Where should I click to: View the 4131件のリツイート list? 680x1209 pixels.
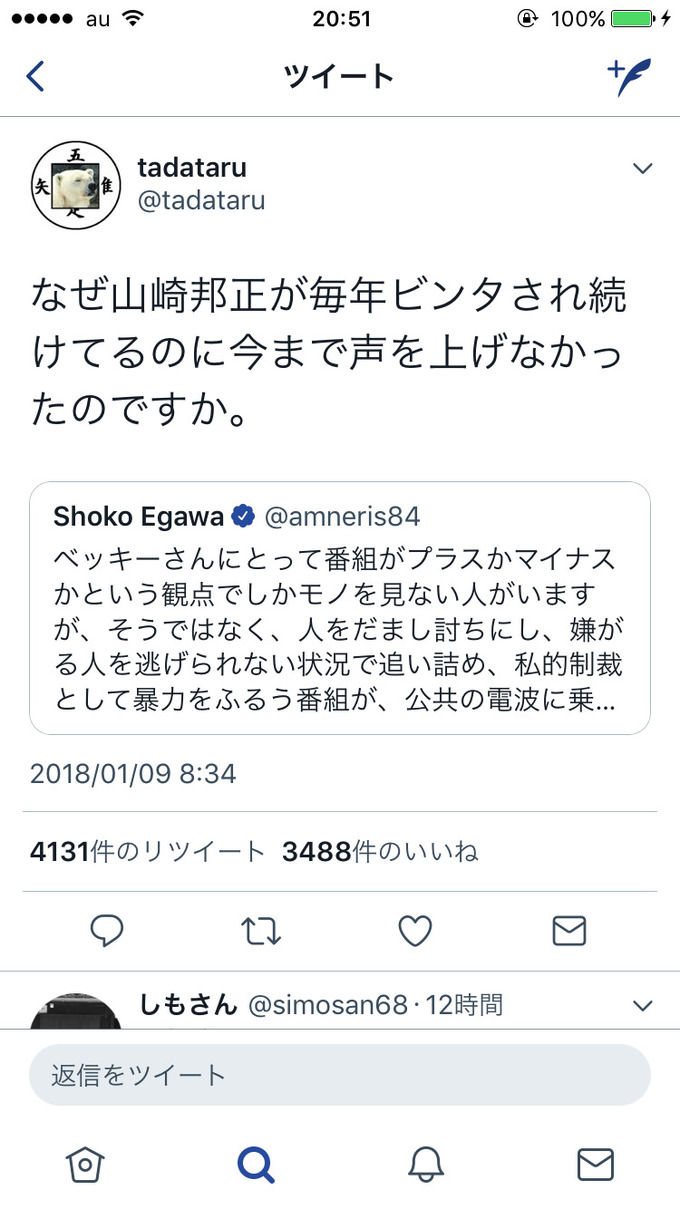[x=147, y=851]
